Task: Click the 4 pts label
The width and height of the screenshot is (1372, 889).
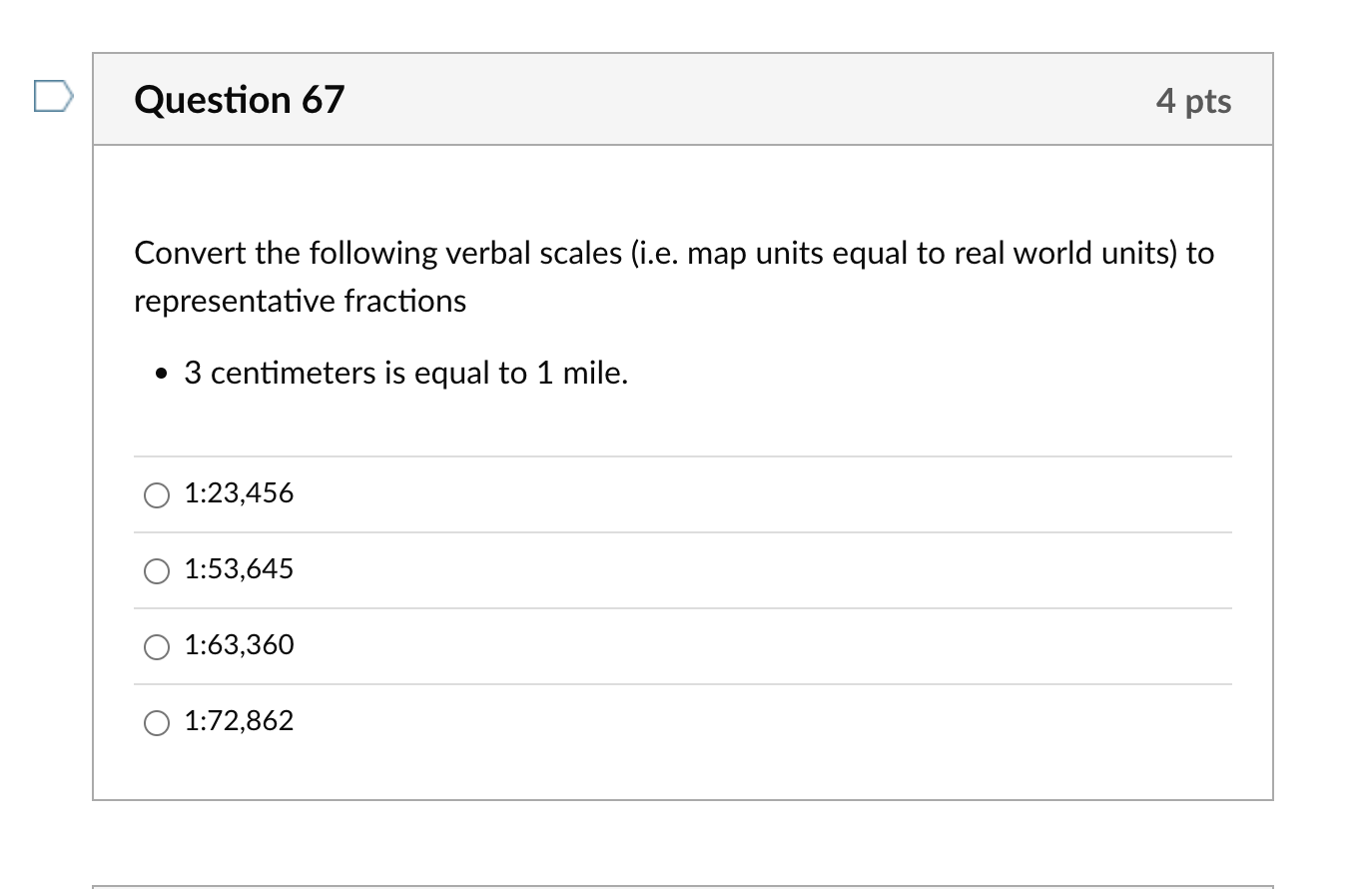Action: coord(1194,100)
